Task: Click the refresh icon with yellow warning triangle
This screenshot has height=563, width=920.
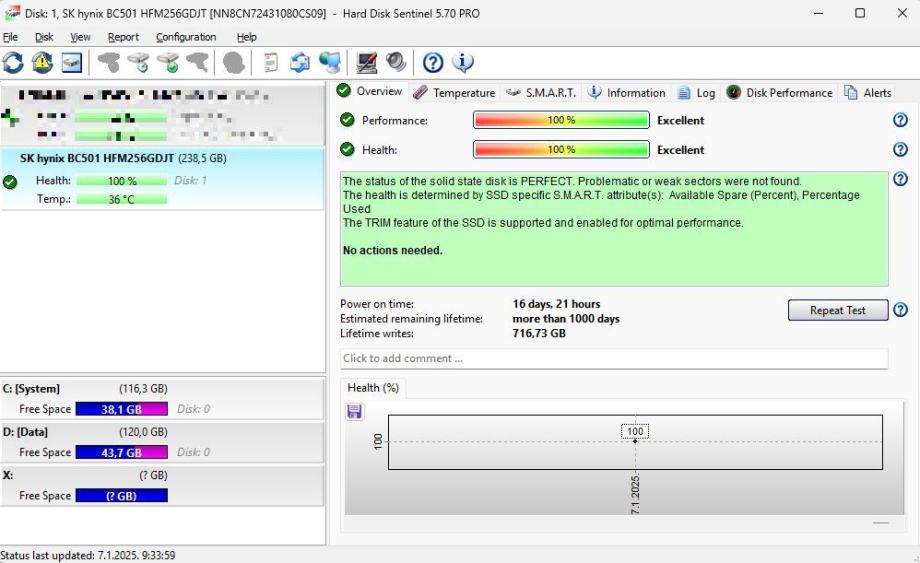Action: 42,62
